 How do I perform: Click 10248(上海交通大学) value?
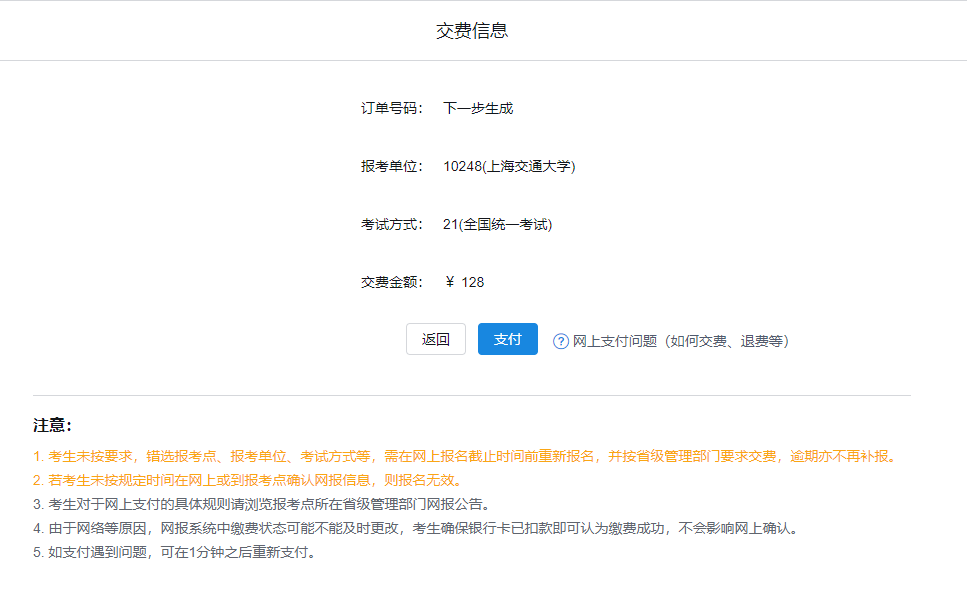509,166
